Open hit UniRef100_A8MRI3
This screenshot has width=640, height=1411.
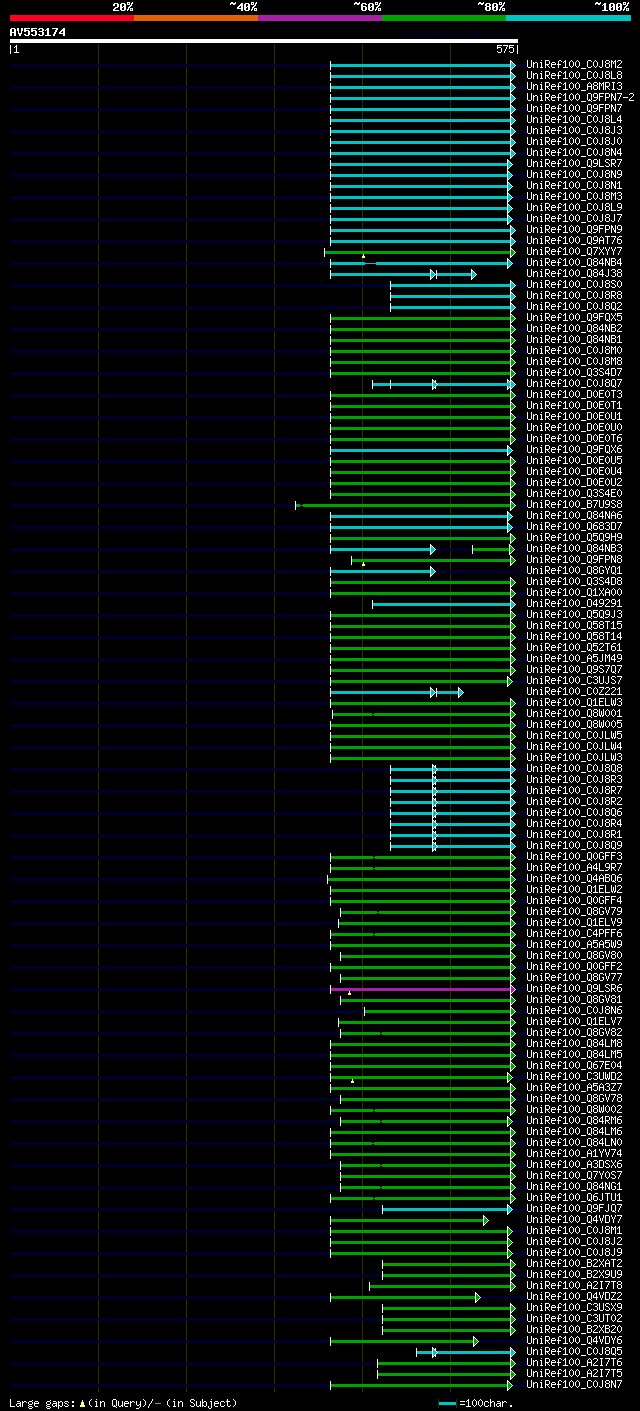tap(574, 87)
